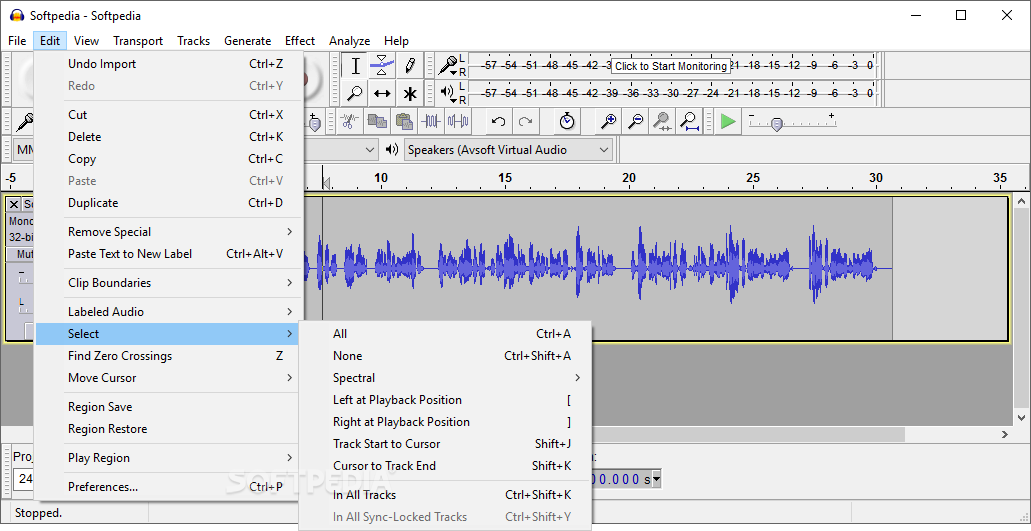Image resolution: width=1031 pixels, height=531 pixels.
Task: Choose Left at Playback Position
Action: pyautogui.click(x=446, y=400)
